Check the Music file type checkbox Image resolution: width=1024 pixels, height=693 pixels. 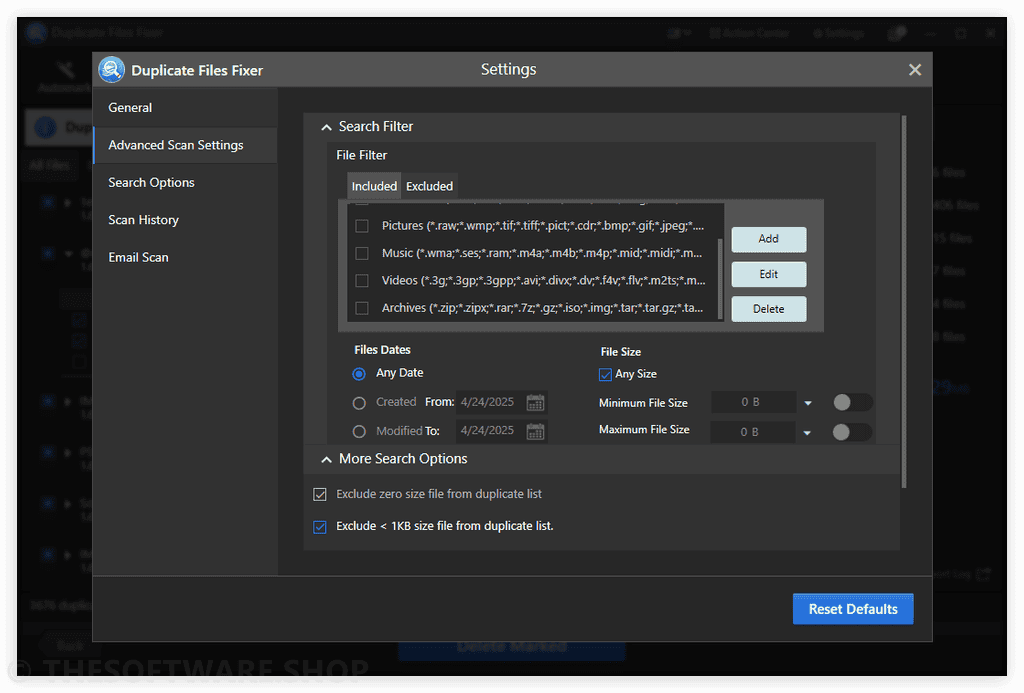[362, 253]
